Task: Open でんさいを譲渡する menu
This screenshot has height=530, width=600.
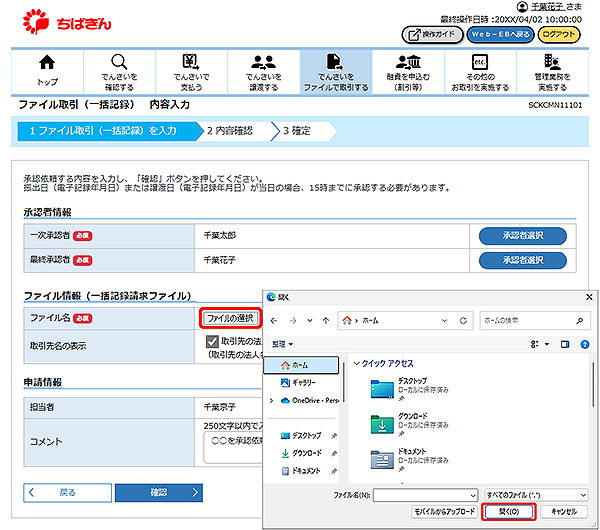Action: tap(264, 72)
